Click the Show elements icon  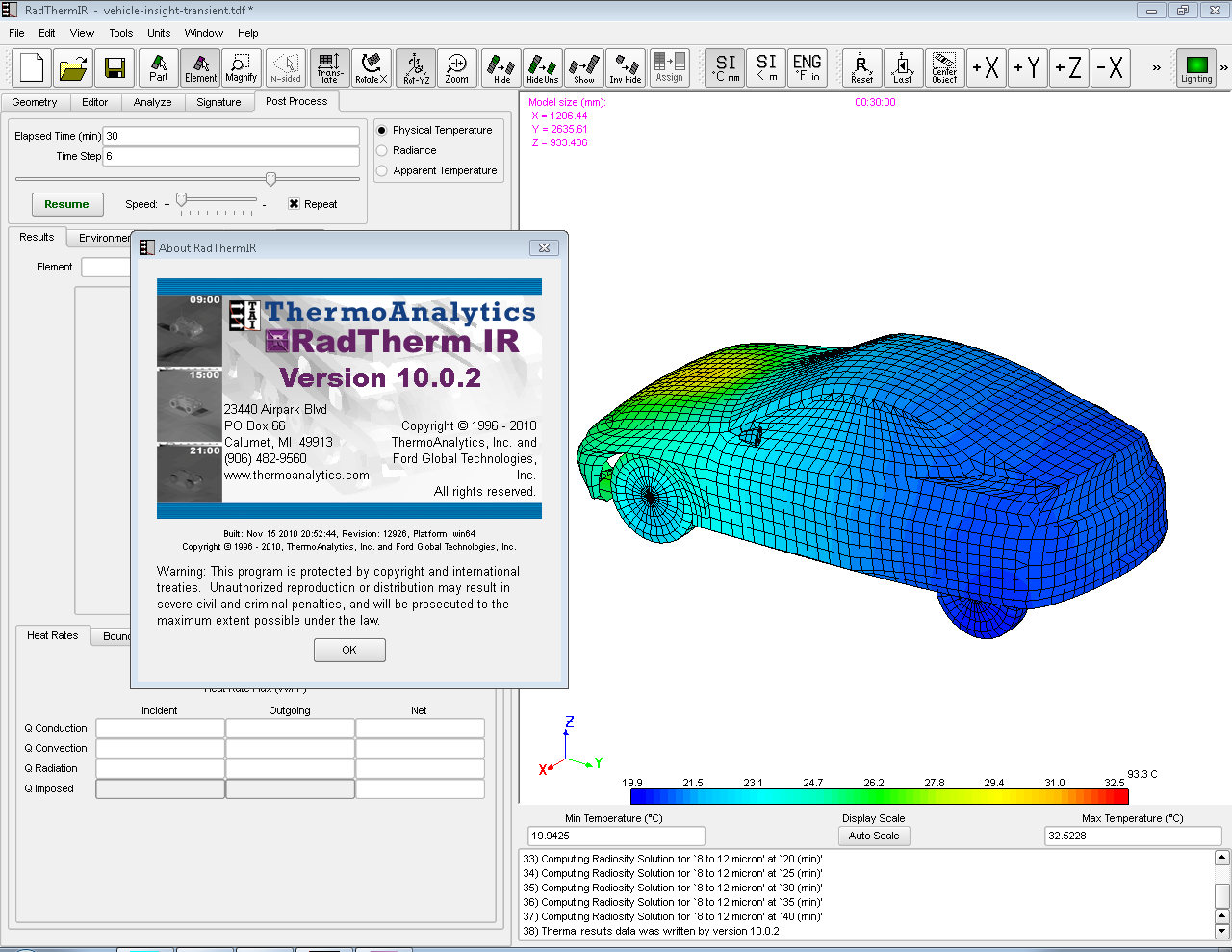(x=584, y=68)
